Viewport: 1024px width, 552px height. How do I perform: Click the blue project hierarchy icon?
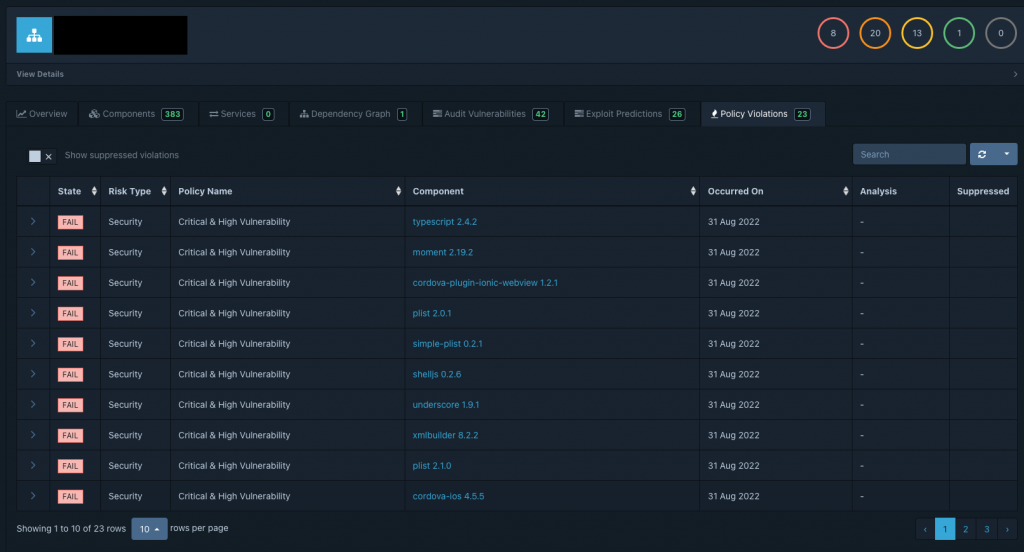click(x=34, y=35)
